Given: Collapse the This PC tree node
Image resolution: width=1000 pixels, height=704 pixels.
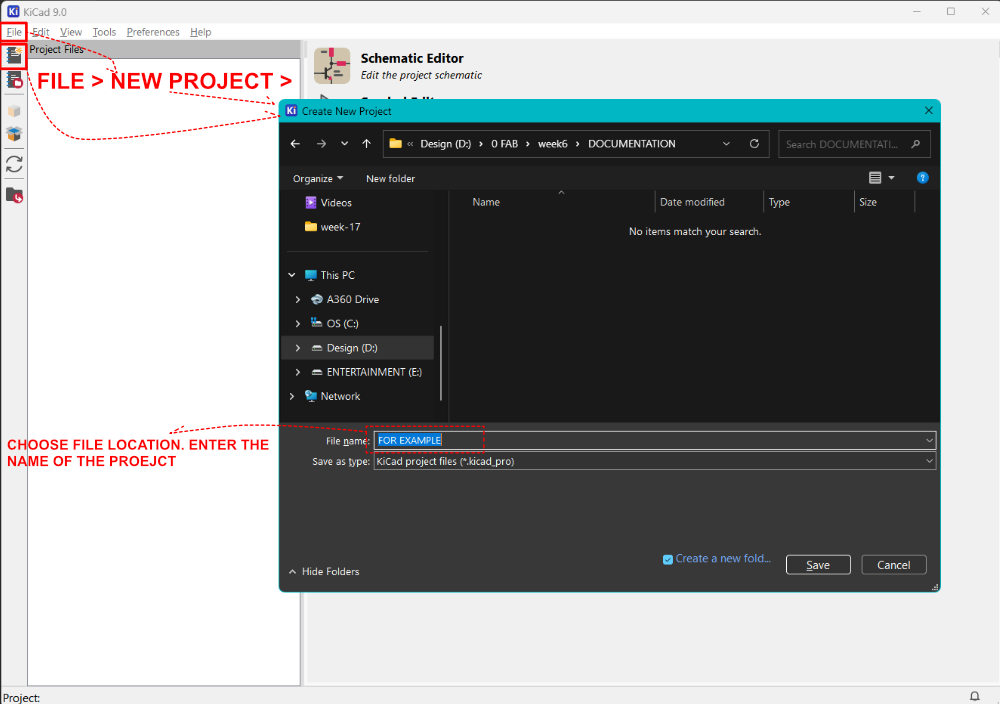Looking at the screenshot, I should coord(292,275).
